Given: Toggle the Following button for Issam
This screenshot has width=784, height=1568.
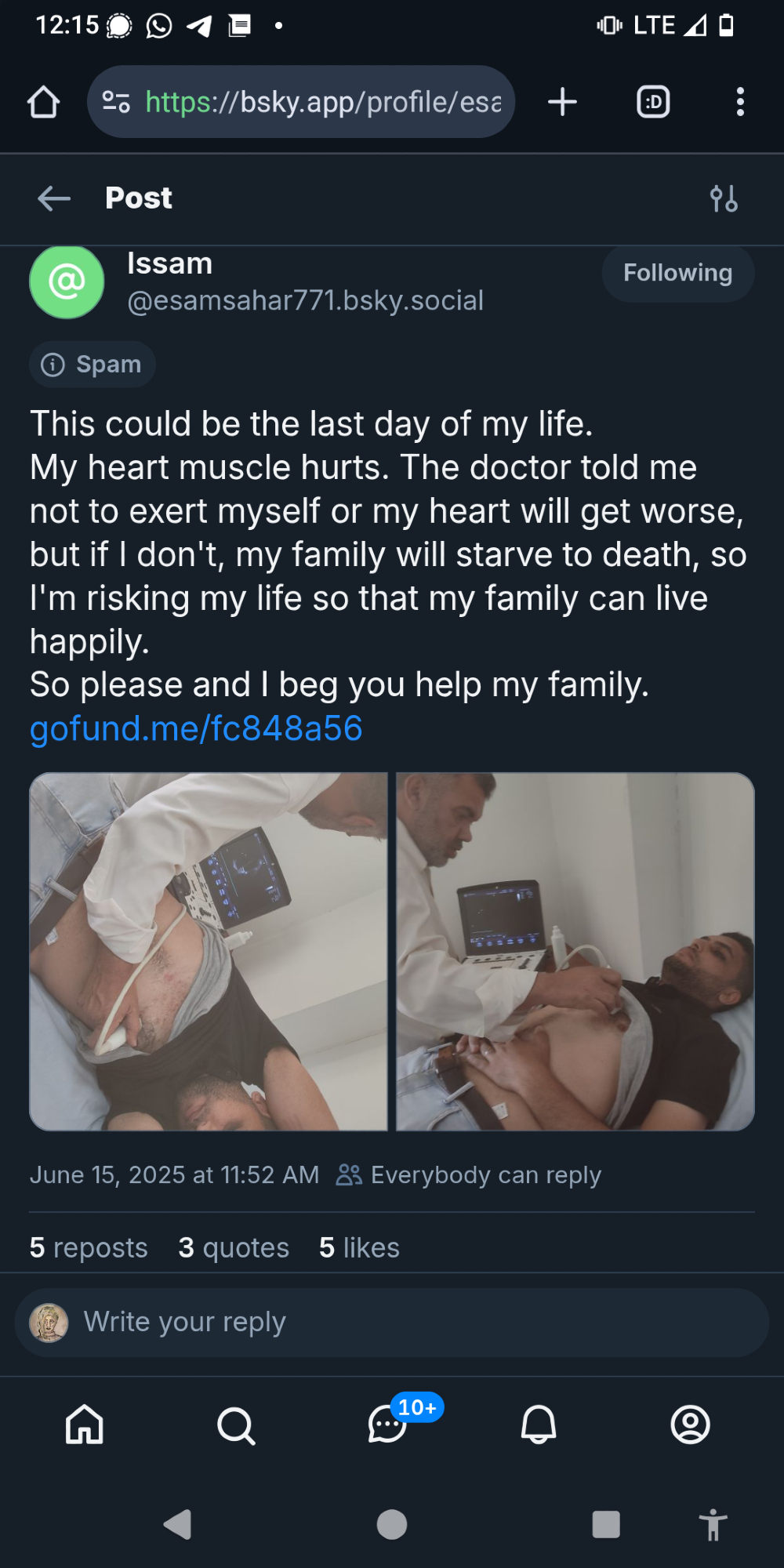Looking at the screenshot, I should pyautogui.click(x=677, y=273).
